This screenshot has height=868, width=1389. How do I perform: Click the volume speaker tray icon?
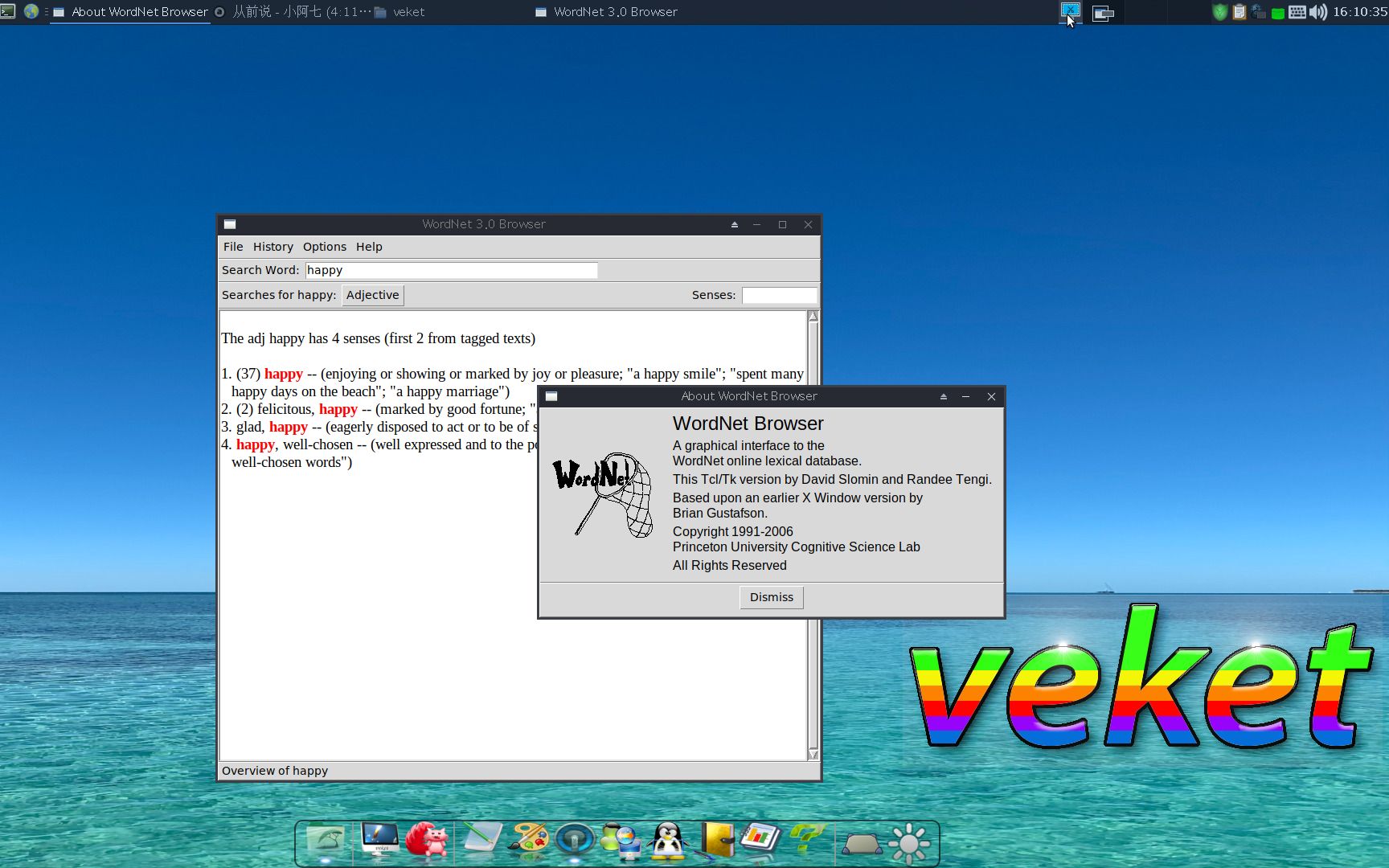1318,12
